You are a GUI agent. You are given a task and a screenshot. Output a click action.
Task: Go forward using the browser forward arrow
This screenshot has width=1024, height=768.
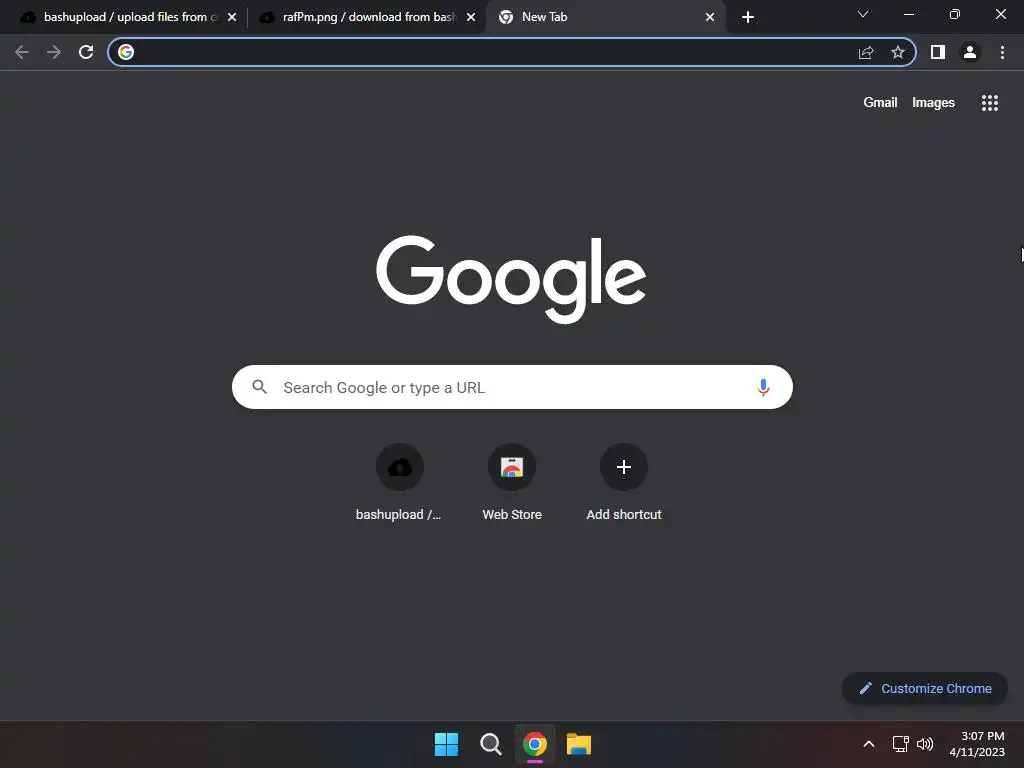54,52
